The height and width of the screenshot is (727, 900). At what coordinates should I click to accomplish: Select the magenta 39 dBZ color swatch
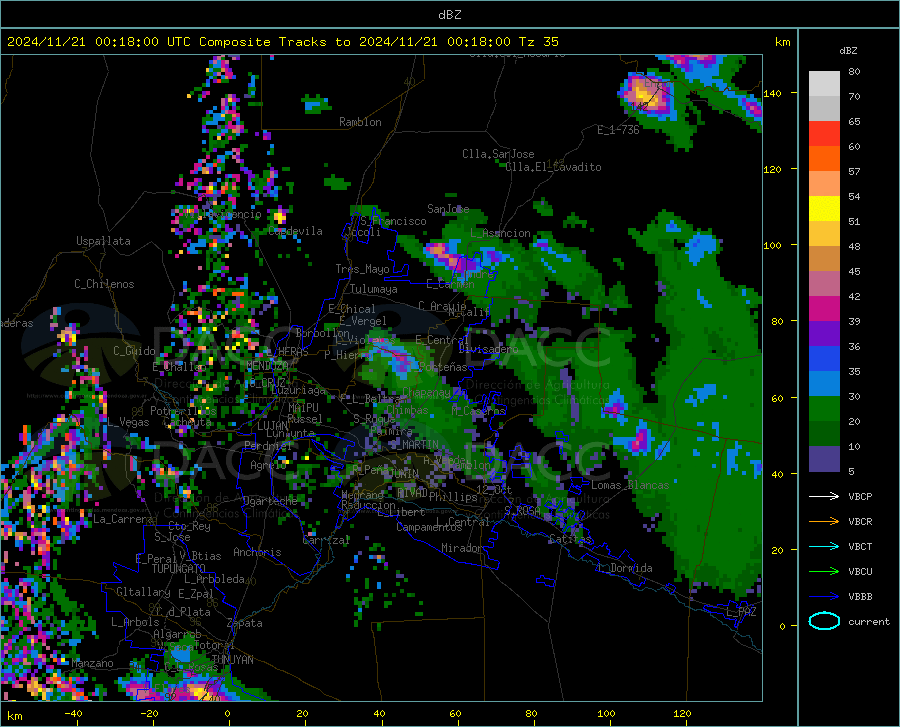[824, 309]
